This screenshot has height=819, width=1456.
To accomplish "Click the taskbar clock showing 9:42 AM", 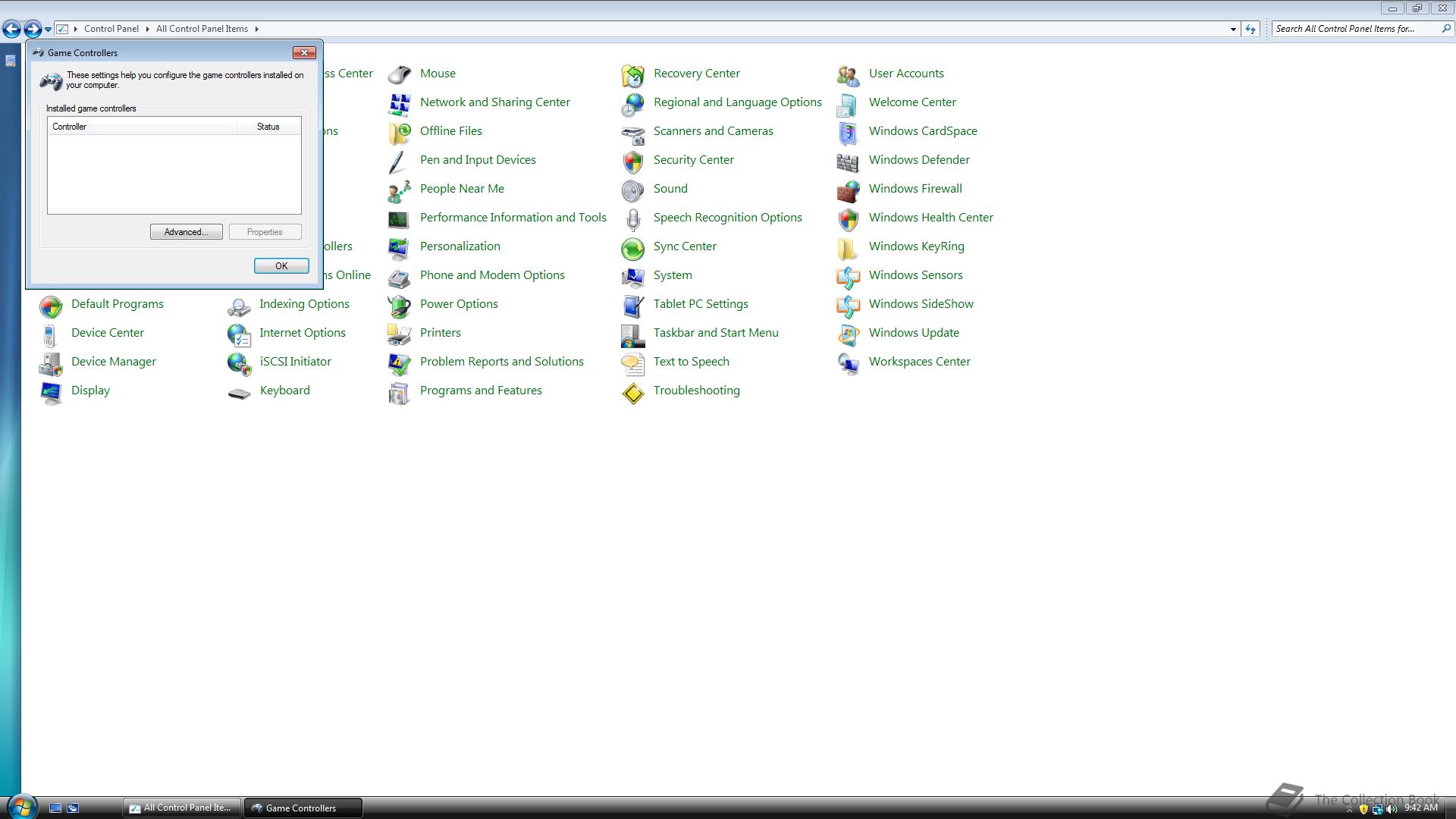I will pos(1420,808).
